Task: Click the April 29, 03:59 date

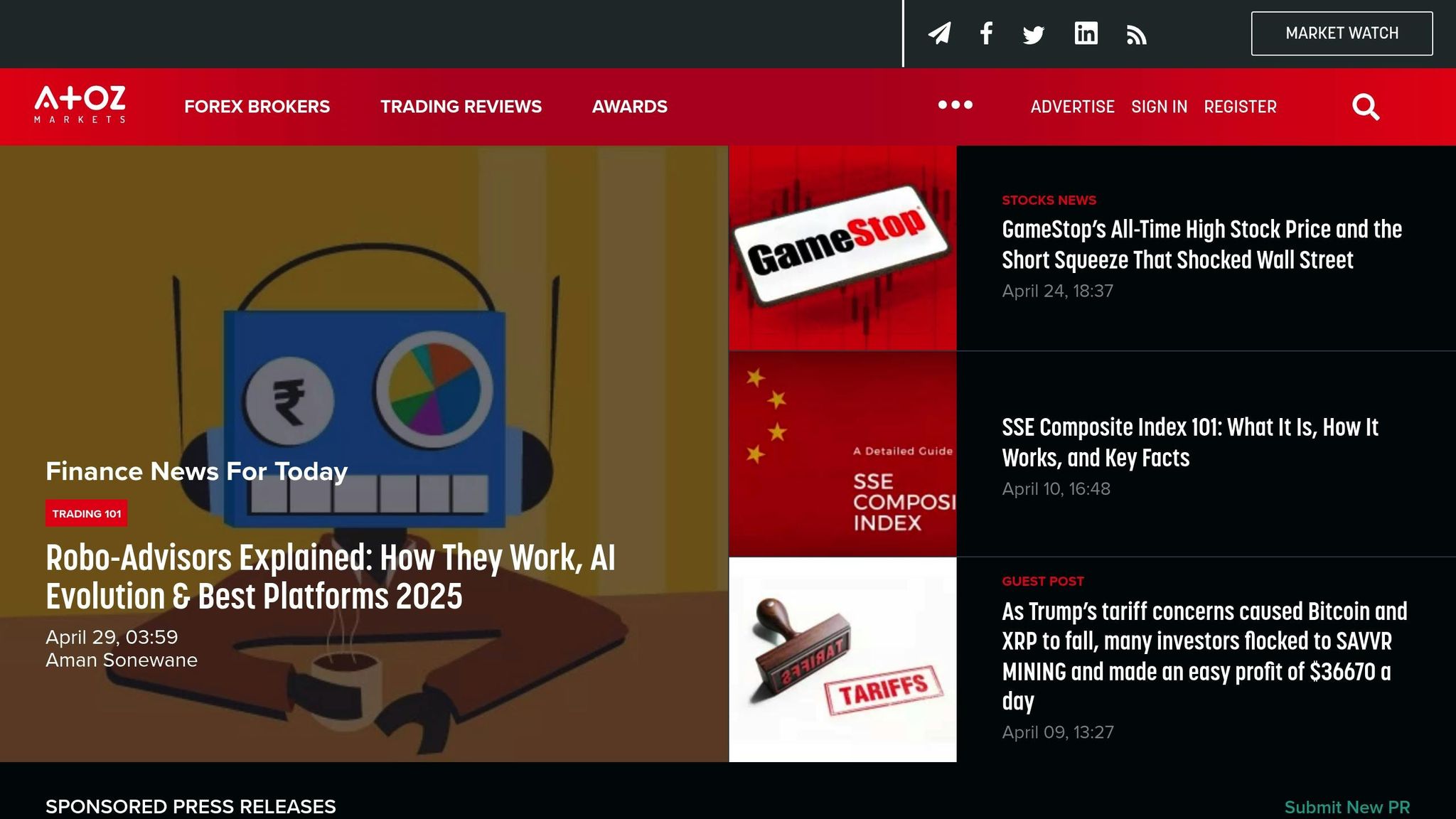Action: point(112,637)
